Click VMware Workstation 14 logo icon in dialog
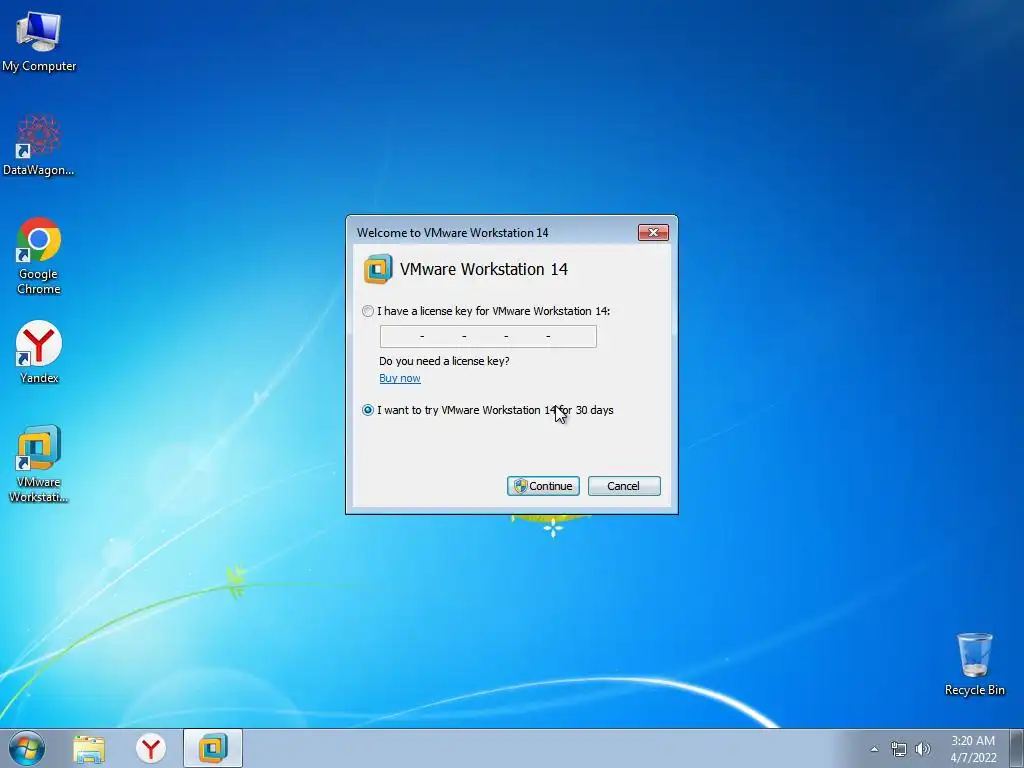 tap(378, 269)
